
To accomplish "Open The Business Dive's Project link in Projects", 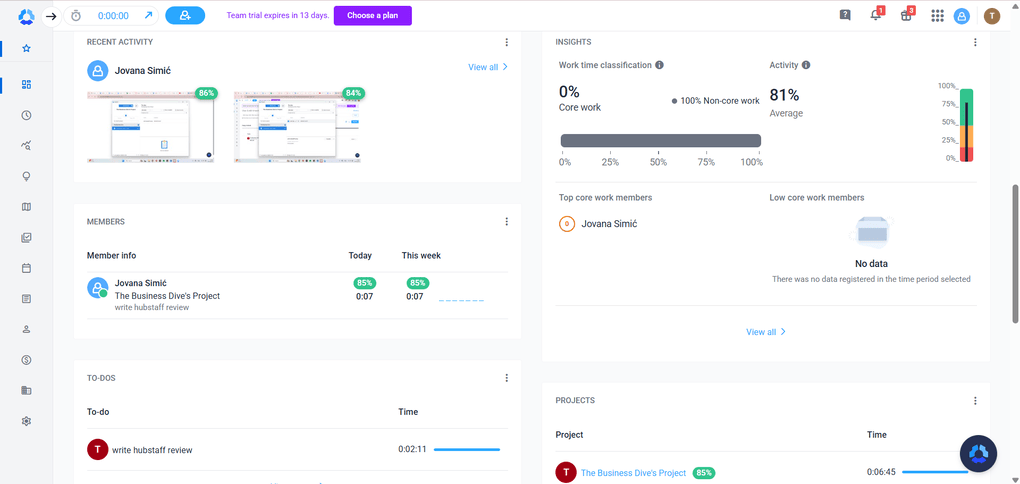I will [633, 473].
